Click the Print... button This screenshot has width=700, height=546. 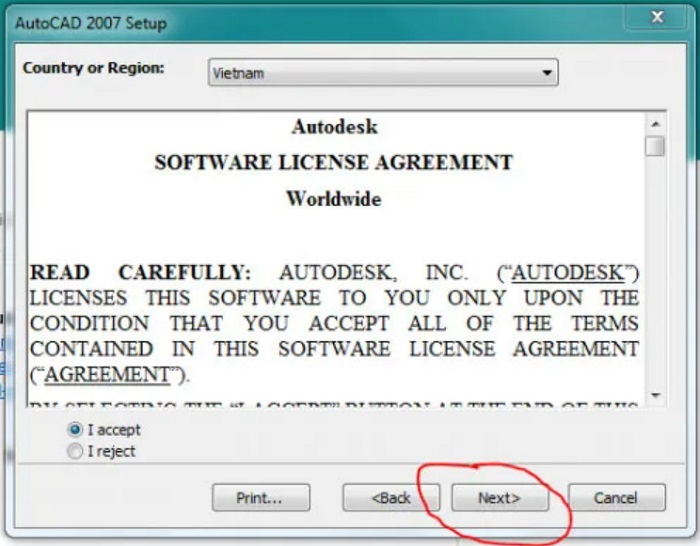[261, 498]
